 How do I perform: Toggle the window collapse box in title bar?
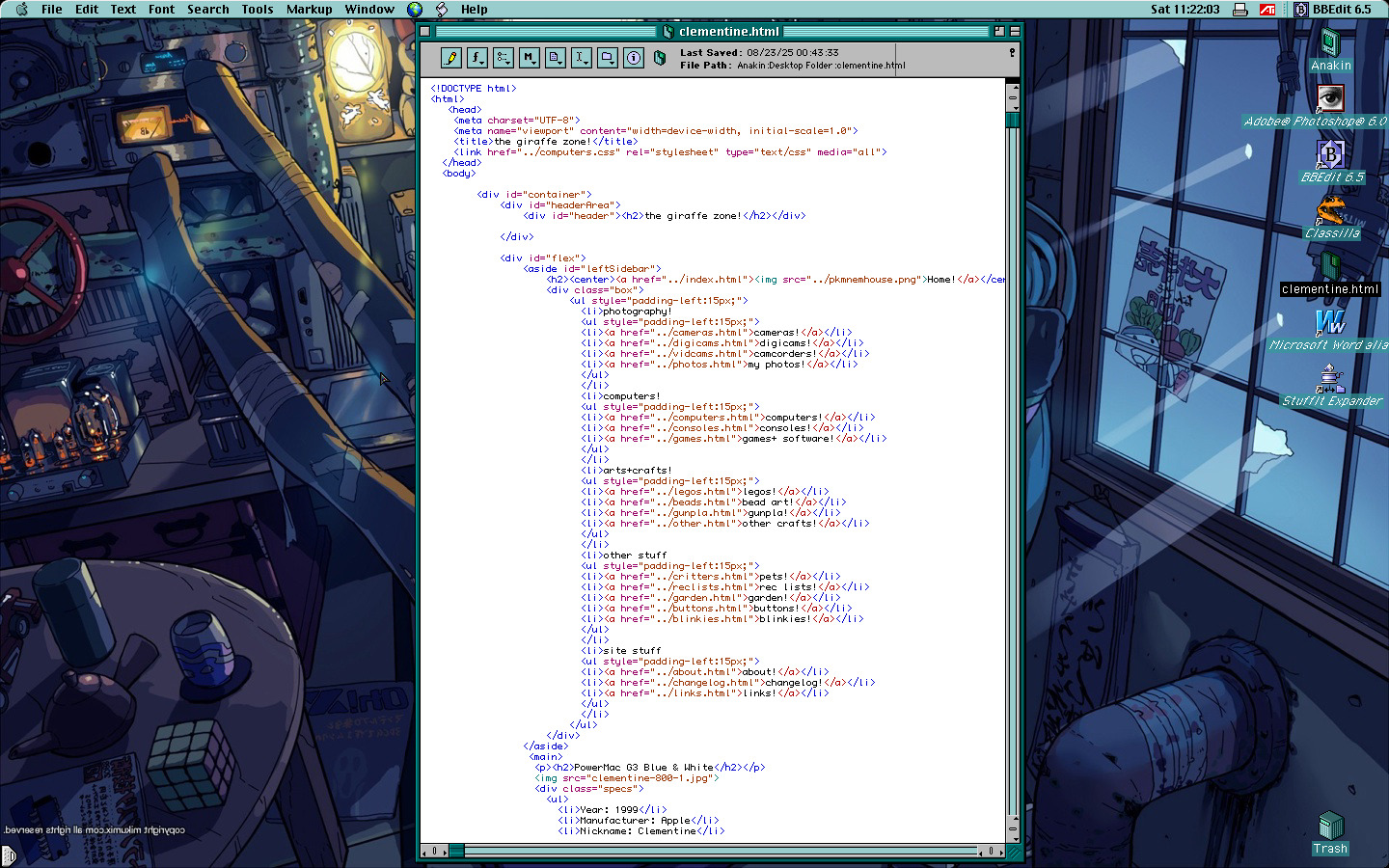[1015, 31]
